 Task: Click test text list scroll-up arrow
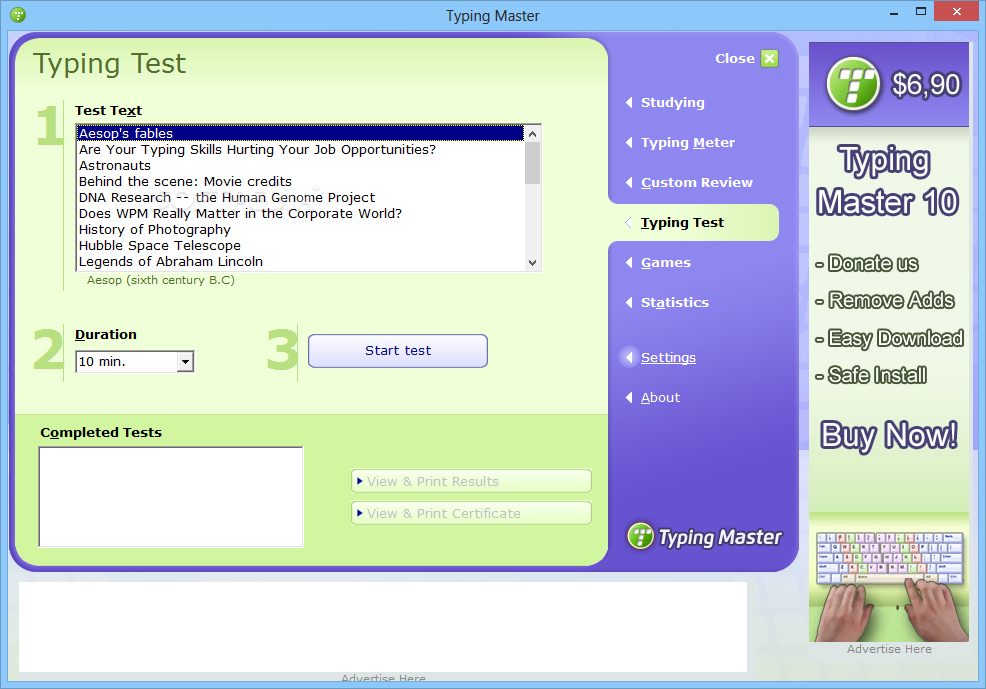point(533,133)
